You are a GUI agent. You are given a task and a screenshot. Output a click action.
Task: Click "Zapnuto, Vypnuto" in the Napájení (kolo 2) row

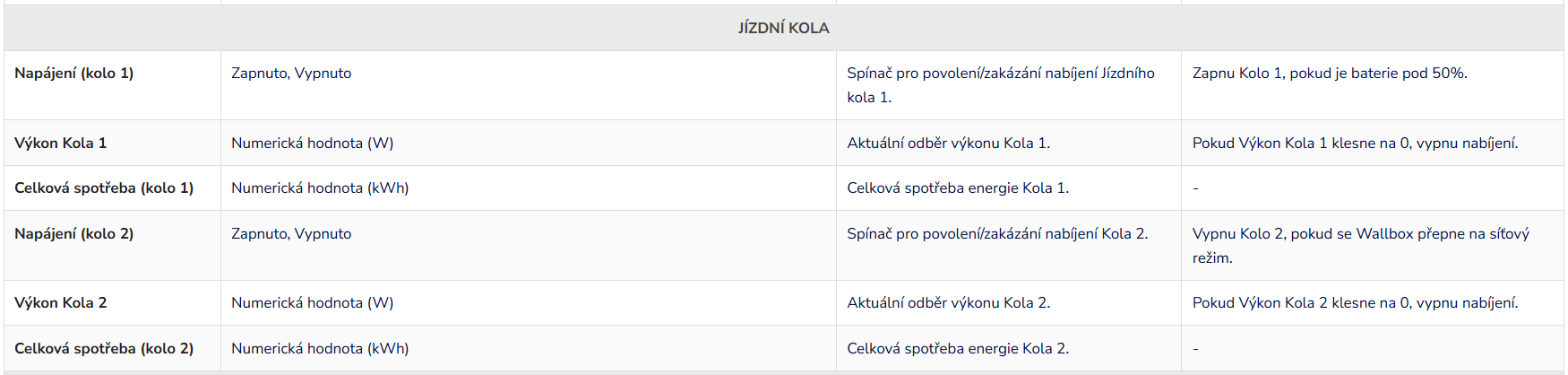tap(291, 234)
